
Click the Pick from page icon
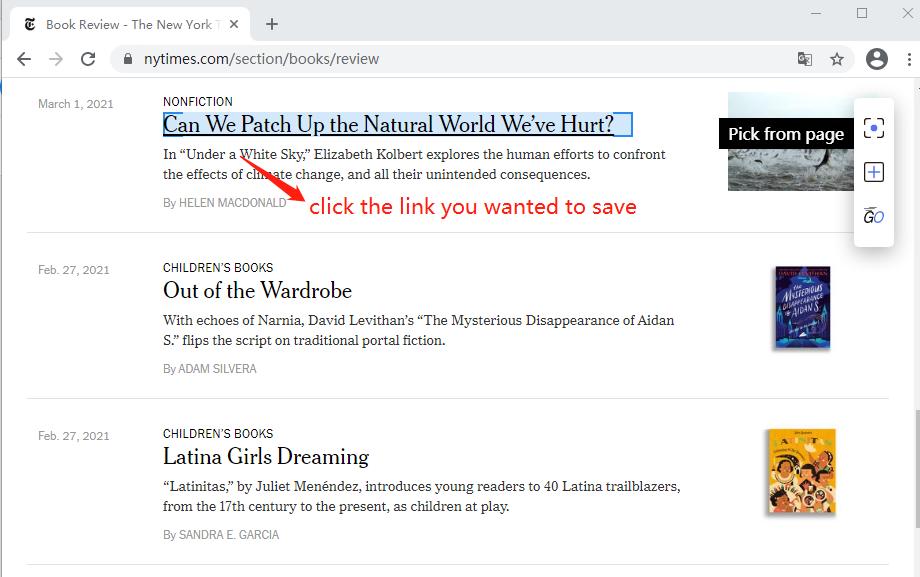coord(874,128)
